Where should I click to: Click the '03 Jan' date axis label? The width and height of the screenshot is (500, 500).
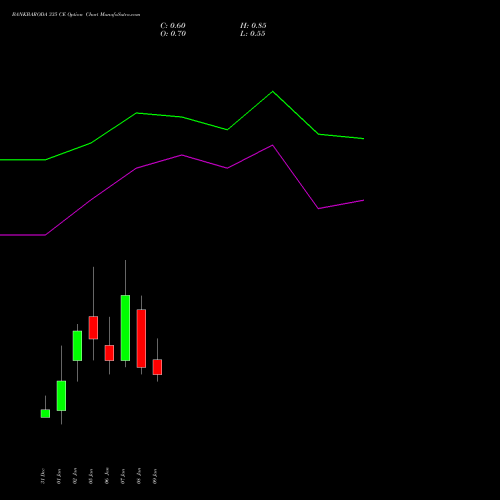point(91,476)
